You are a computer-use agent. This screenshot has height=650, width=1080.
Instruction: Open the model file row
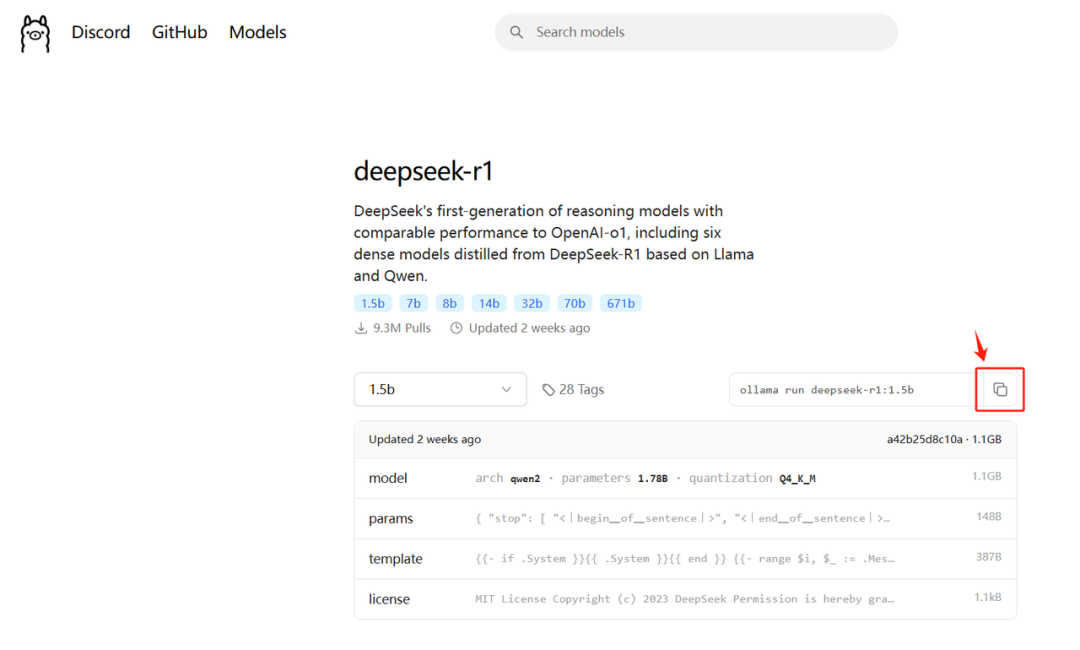coord(388,478)
